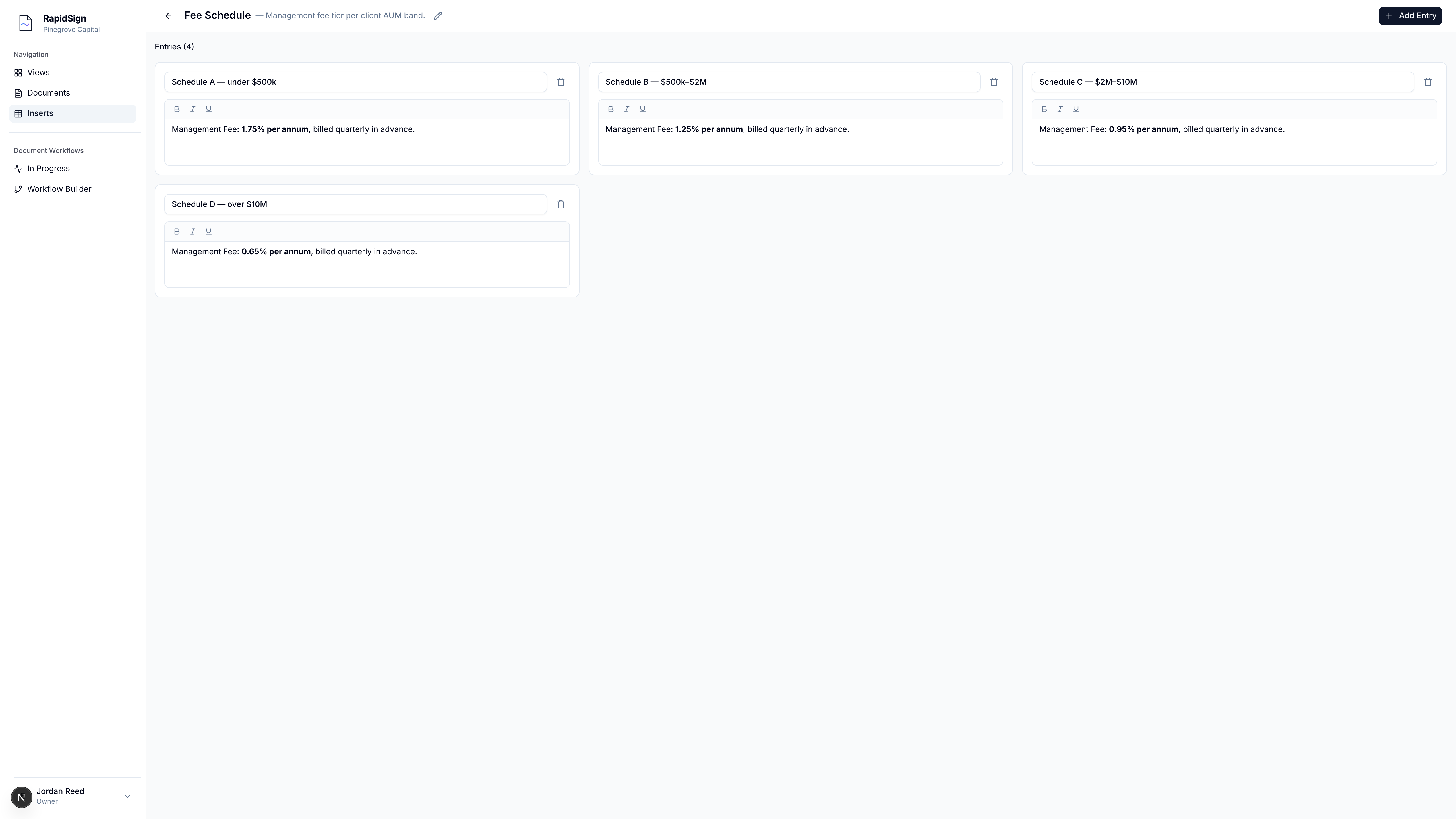Toggle underline in Schedule C editor
This screenshot has width=1456, height=819.
coord(1076,109)
